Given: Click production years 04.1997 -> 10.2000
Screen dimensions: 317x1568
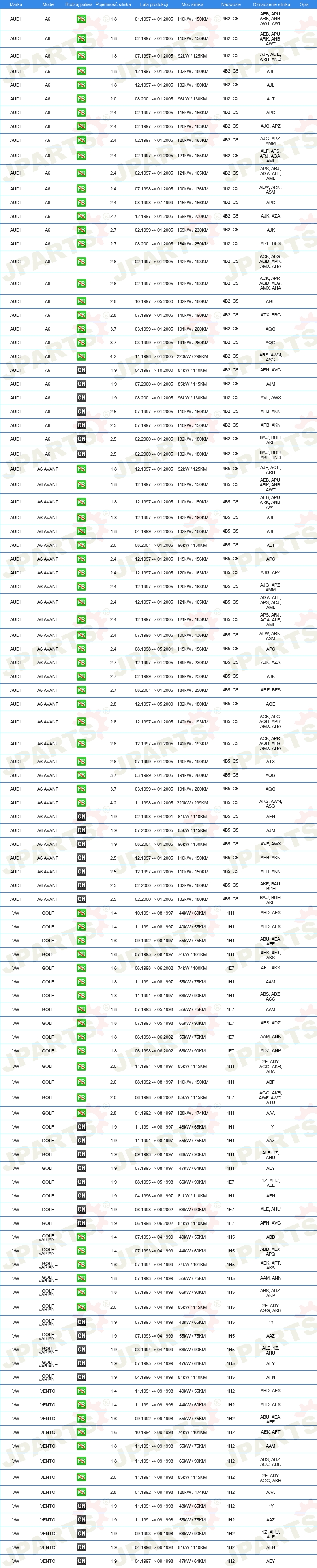Looking at the screenshot, I should coord(154,370).
